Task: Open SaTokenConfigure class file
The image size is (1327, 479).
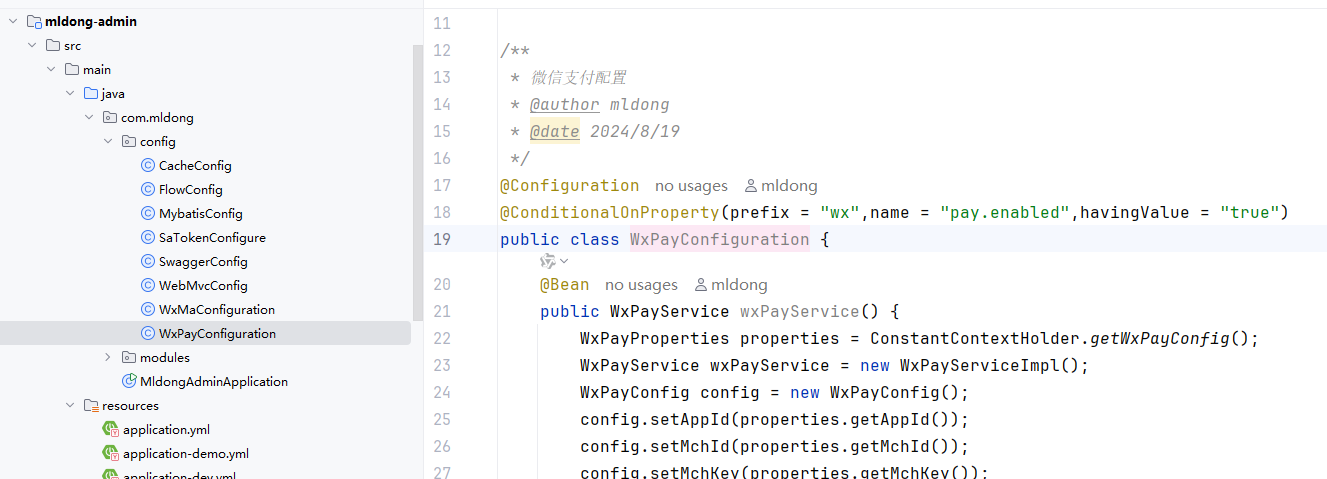Action: pyautogui.click(x=212, y=238)
